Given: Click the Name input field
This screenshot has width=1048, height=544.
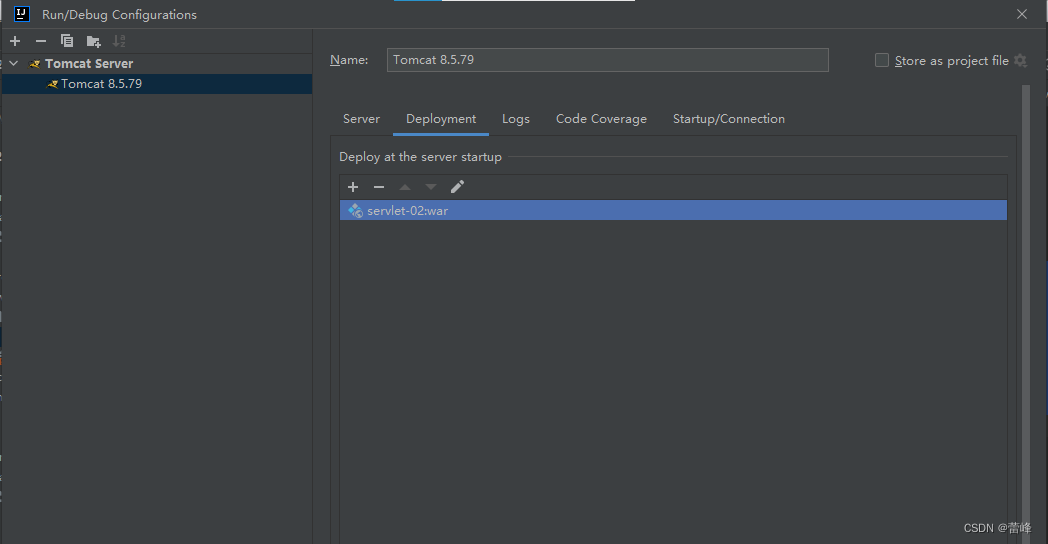Looking at the screenshot, I should [x=608, y=60].
